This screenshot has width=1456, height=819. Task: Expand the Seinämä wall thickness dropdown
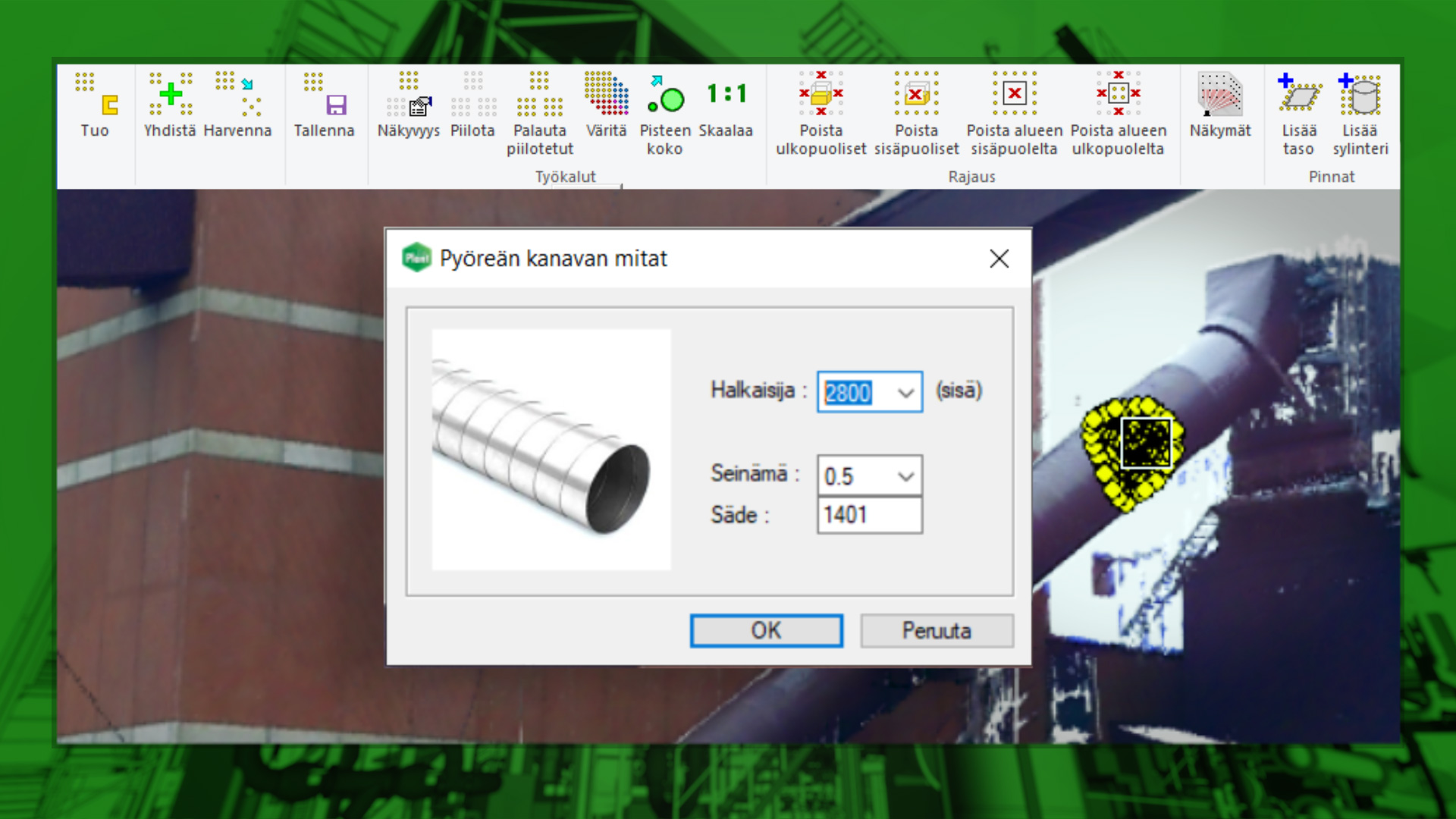(x=905, y=476)
